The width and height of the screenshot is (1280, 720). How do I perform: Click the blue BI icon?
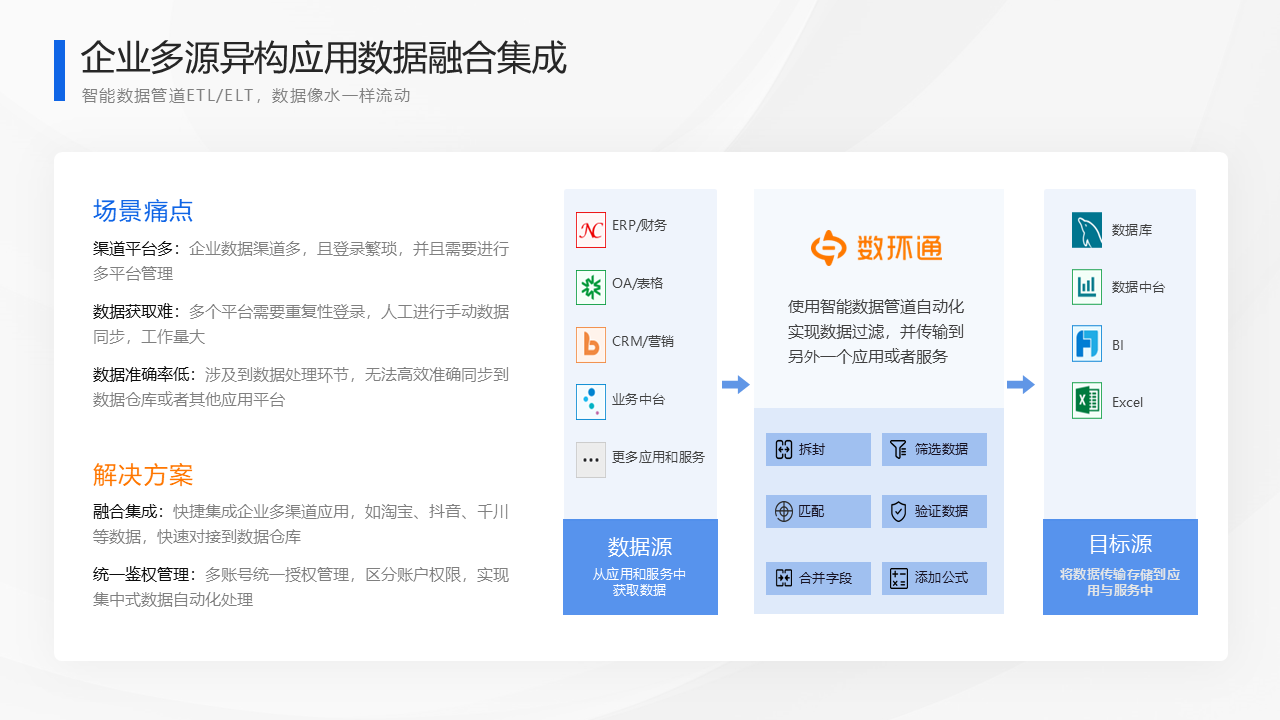[x=1087, y=344]
